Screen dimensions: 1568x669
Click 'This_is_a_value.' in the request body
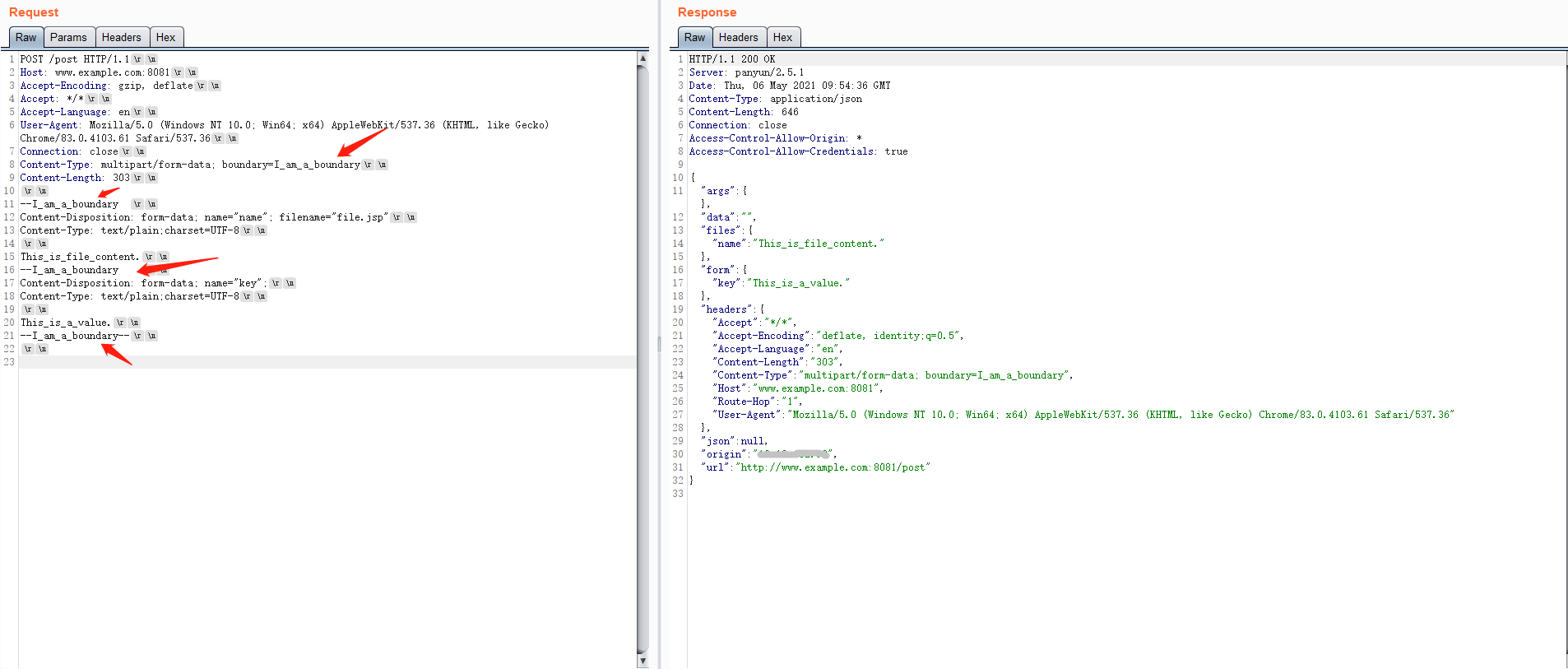pyautogui.click(x=65, y=323)
